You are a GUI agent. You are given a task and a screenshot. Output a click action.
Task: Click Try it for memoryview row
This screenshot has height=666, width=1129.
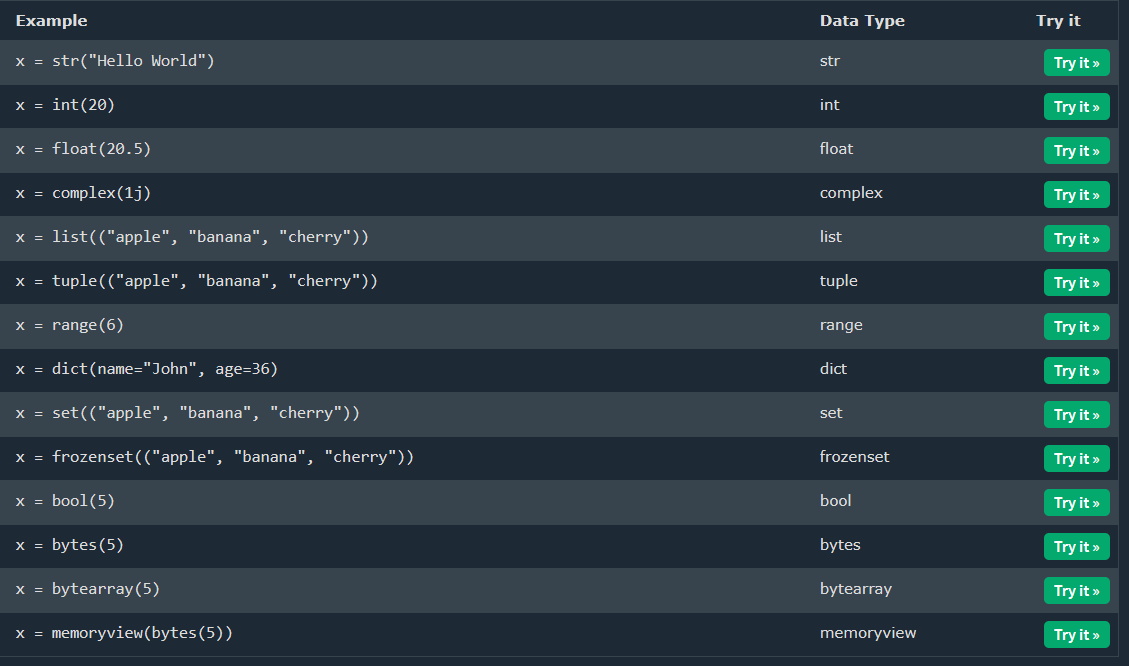pos(1076,635)
